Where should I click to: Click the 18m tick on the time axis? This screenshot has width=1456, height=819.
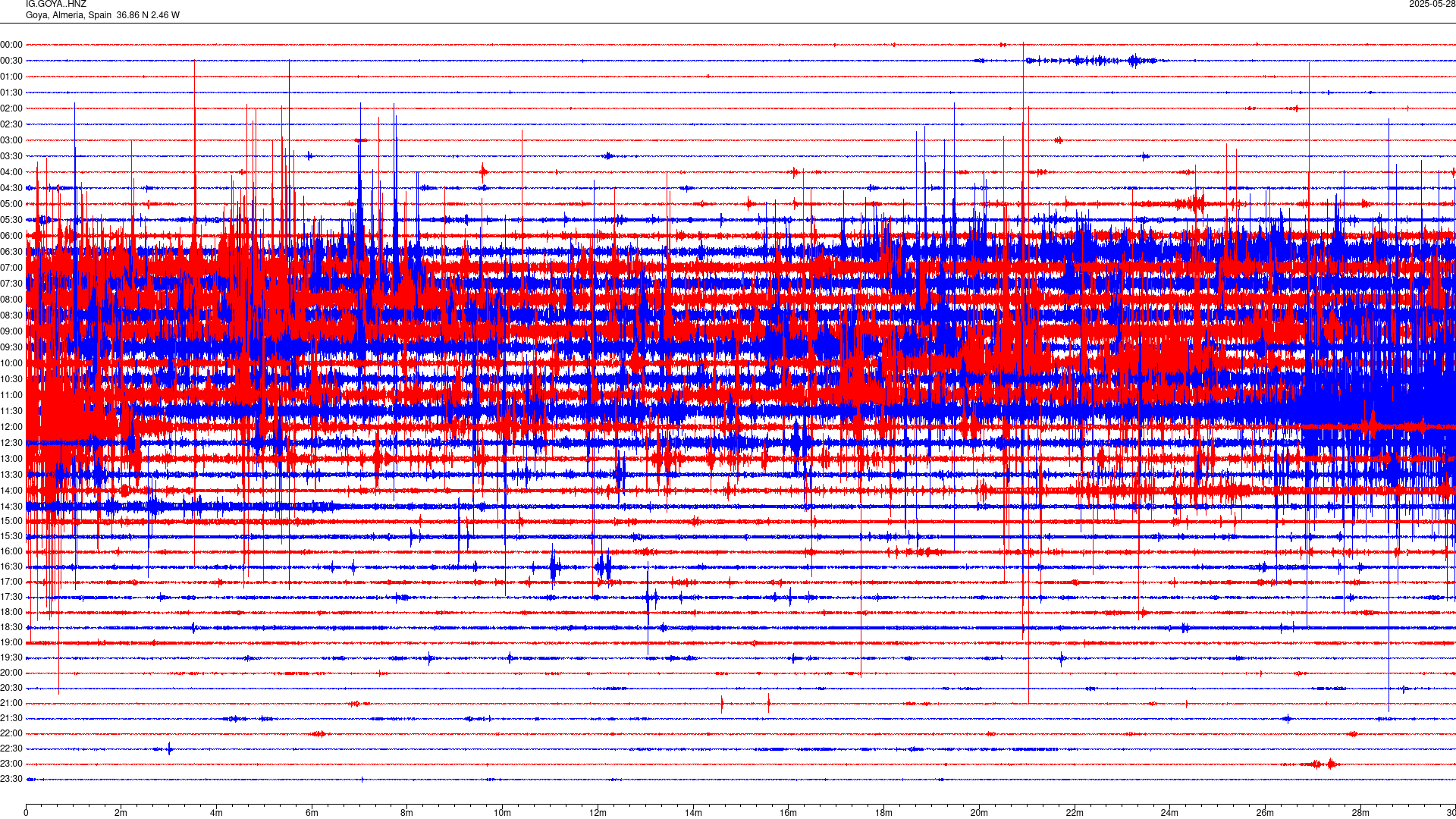click(883, 813)
